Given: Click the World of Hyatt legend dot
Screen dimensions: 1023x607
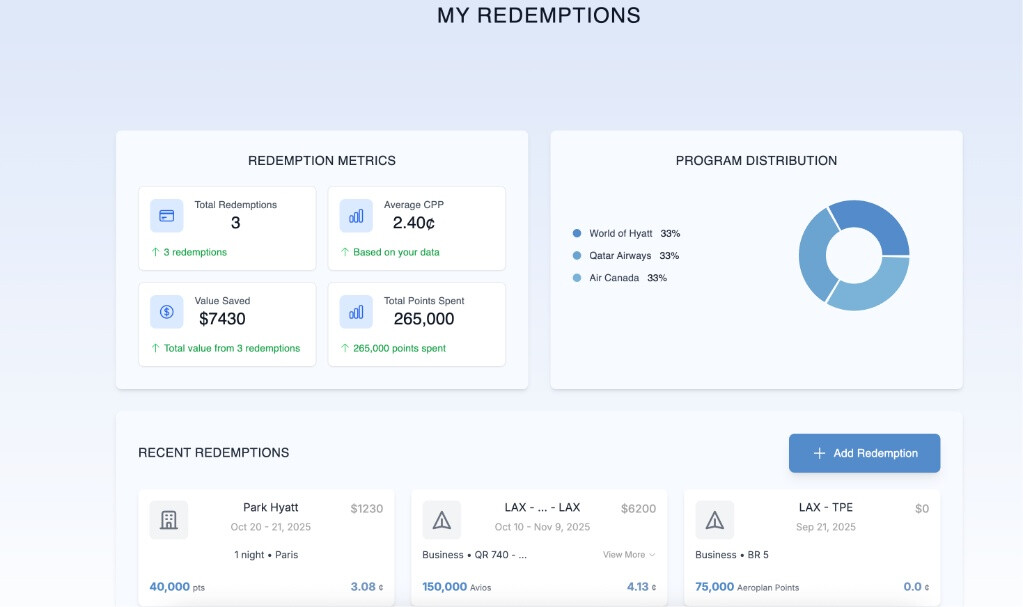Looking at the screenshot, I should (577, 233).
